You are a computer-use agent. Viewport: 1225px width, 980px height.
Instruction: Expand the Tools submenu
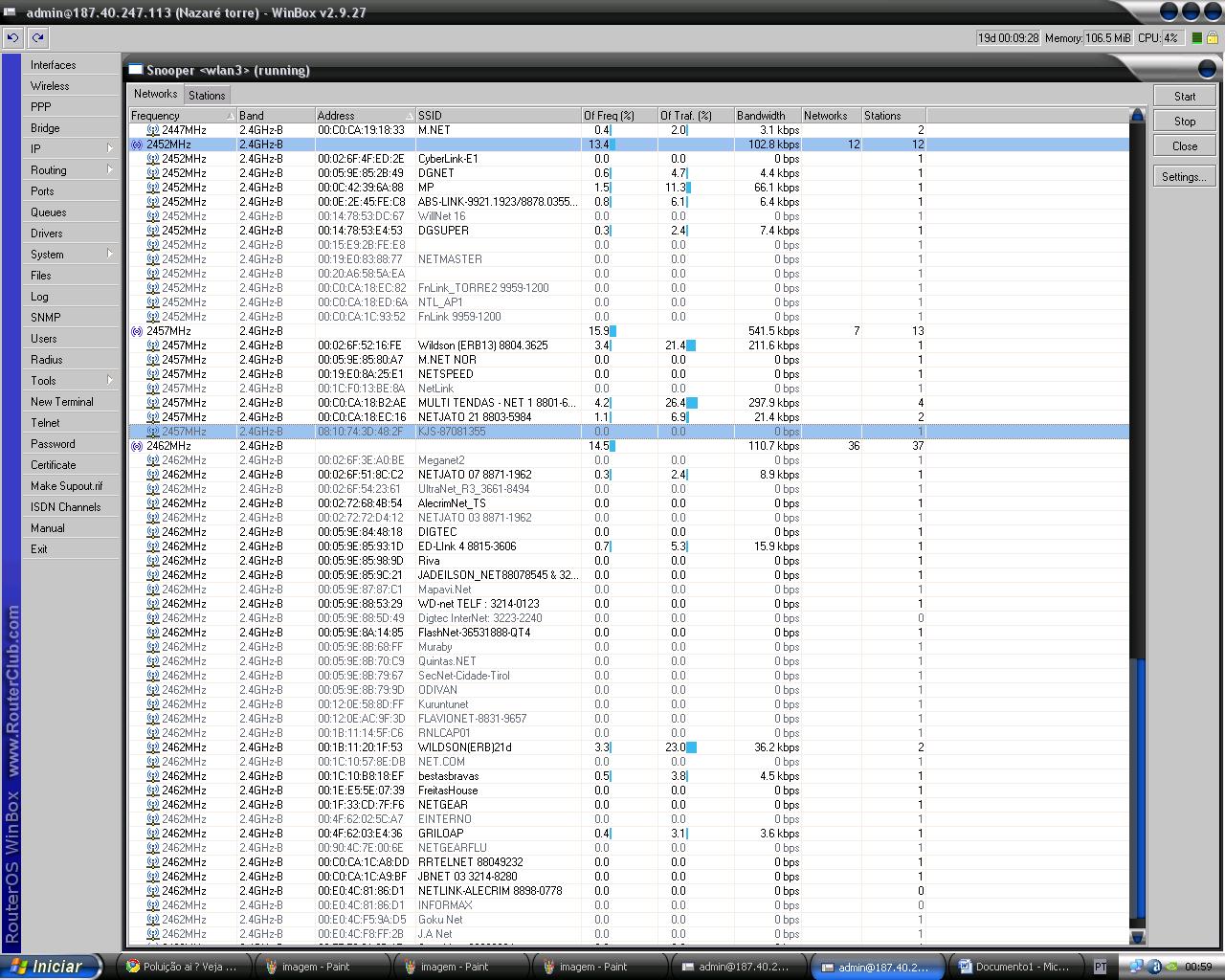coord(72,381)
